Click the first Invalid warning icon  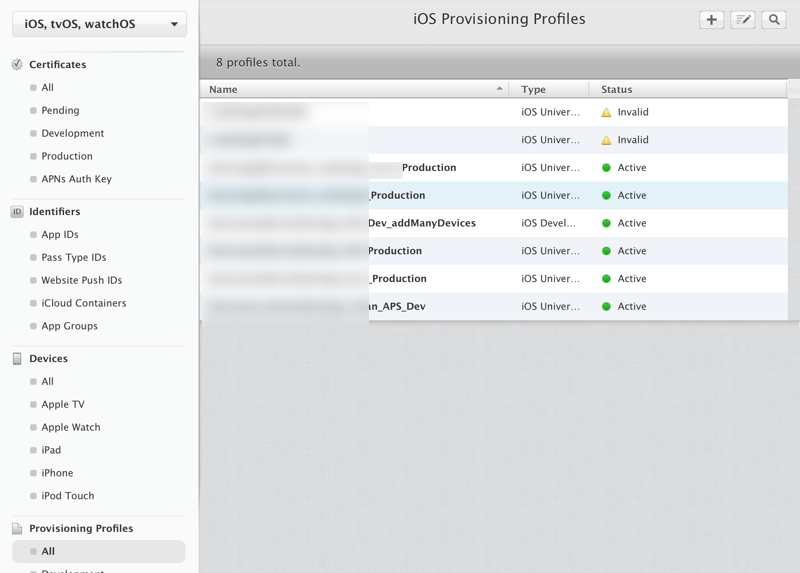tap(606, 113)
